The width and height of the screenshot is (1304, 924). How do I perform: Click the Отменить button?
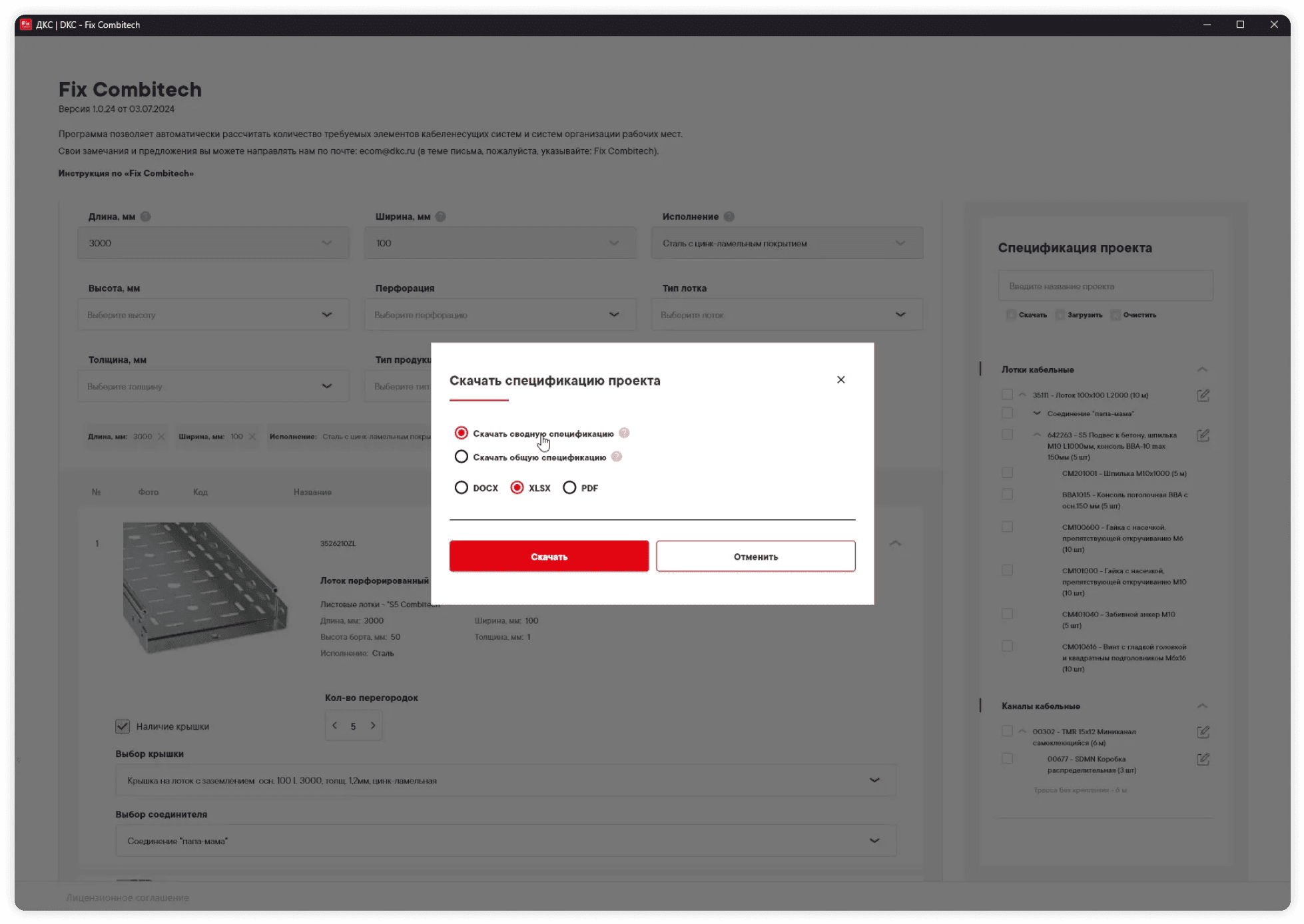(755, 556)
